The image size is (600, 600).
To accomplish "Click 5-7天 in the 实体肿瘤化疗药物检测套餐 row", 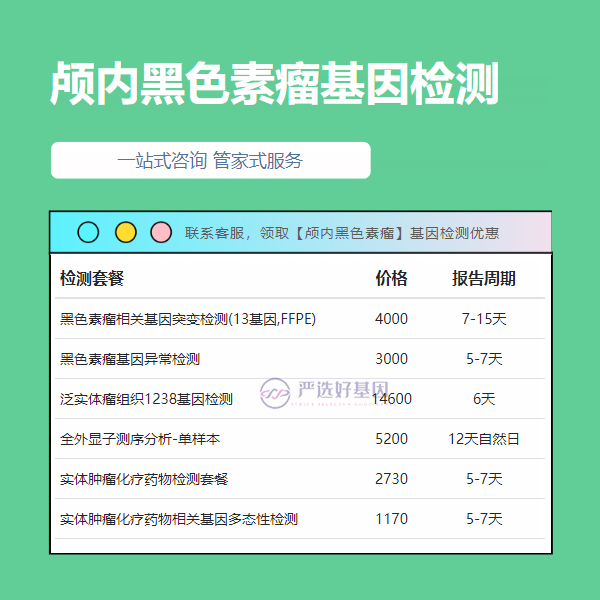I will pyautogui.click(x=484, y=479).
